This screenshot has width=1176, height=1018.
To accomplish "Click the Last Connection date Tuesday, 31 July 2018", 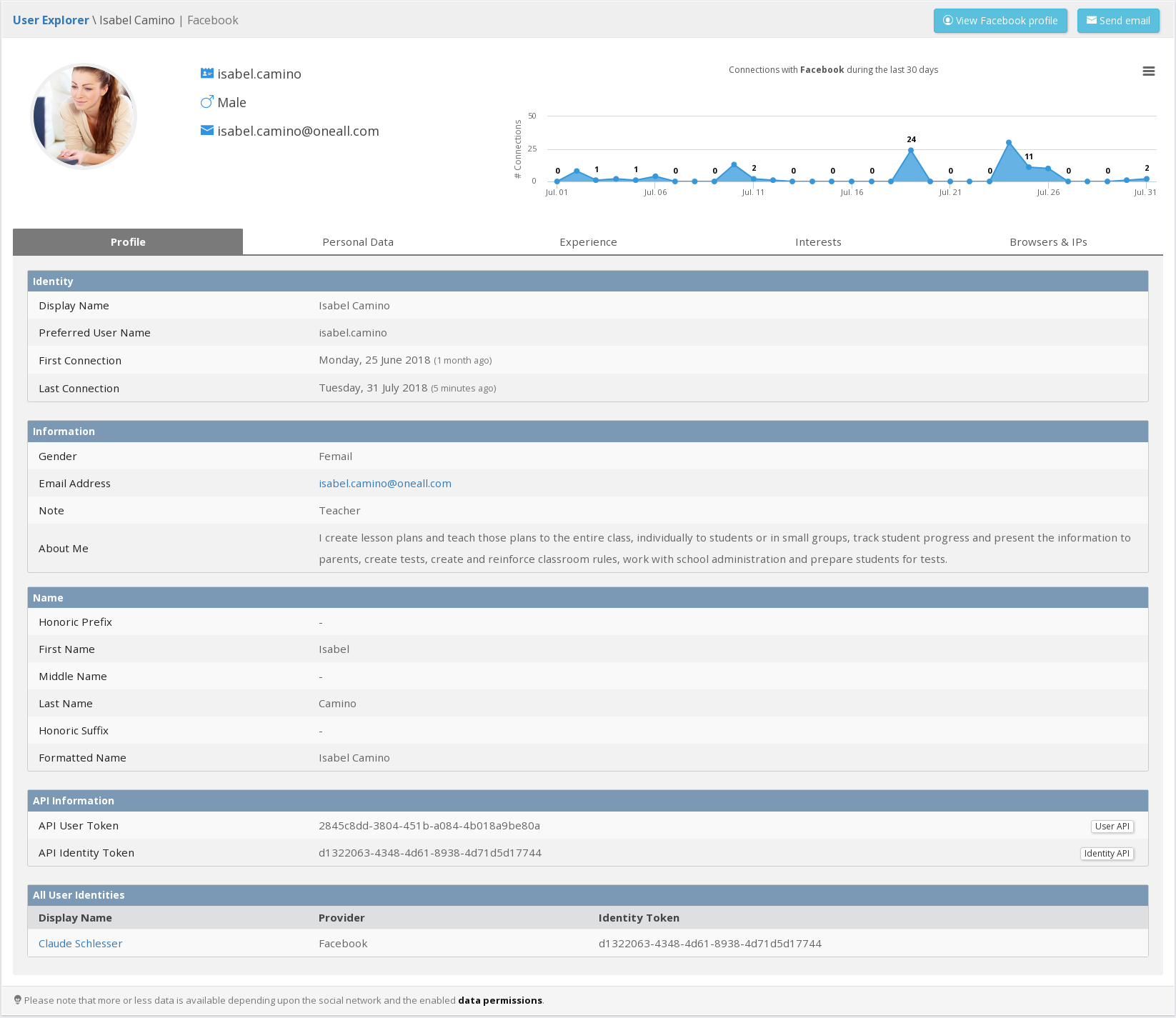I will pyautogui.click(x=373, y=388).
